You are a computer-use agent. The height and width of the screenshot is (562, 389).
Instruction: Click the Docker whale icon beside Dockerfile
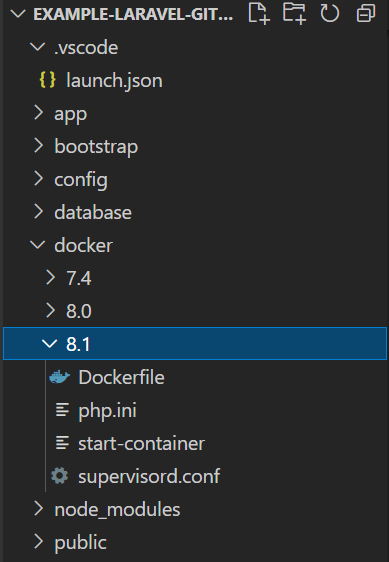[x=60, y=377]
